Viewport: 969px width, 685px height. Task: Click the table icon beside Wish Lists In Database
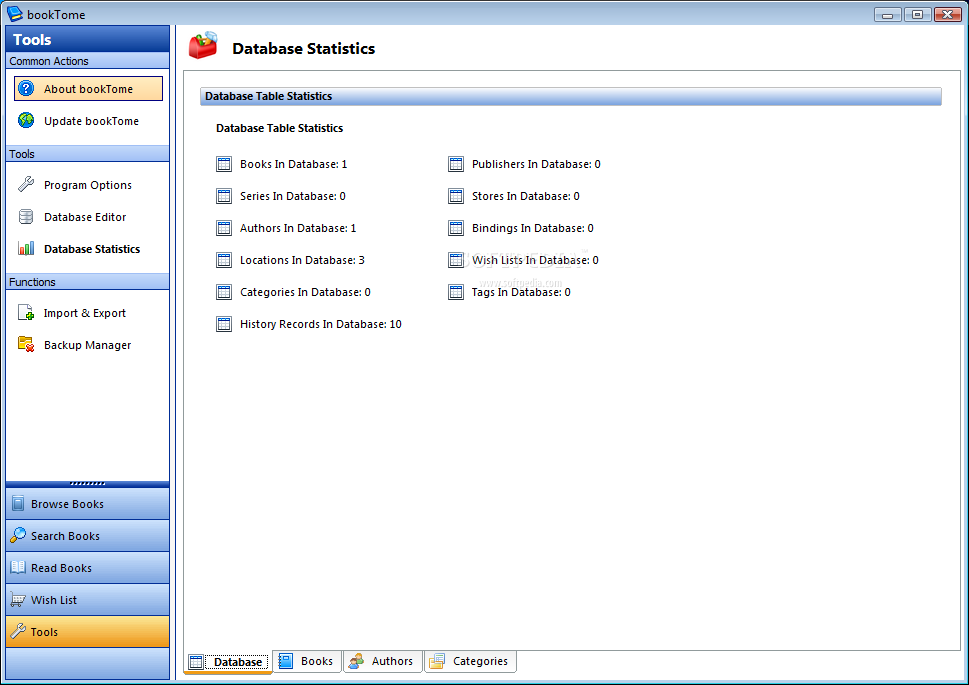click(456, 260)
